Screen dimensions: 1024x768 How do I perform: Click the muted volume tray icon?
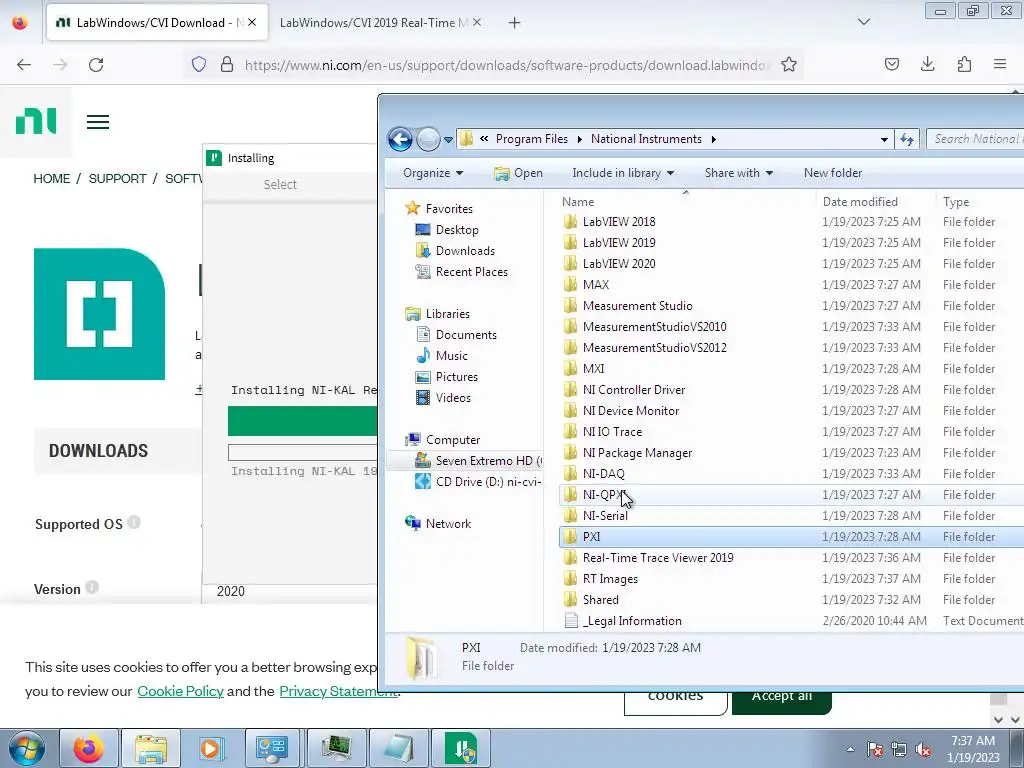[x=924, y=749]
